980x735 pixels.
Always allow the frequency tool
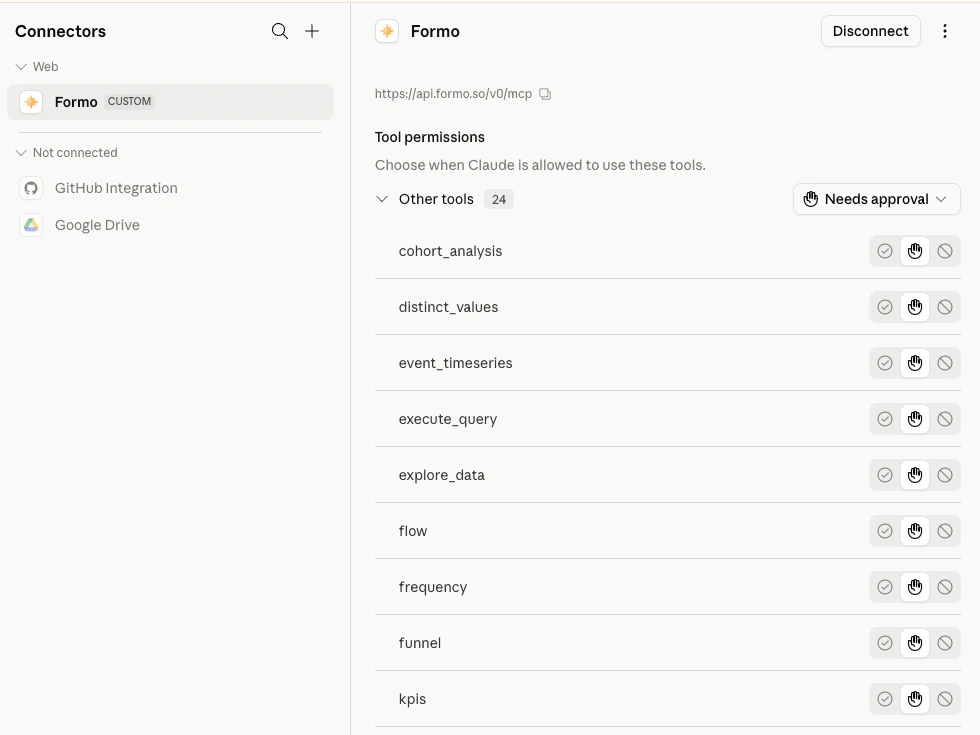click(884, 587)
